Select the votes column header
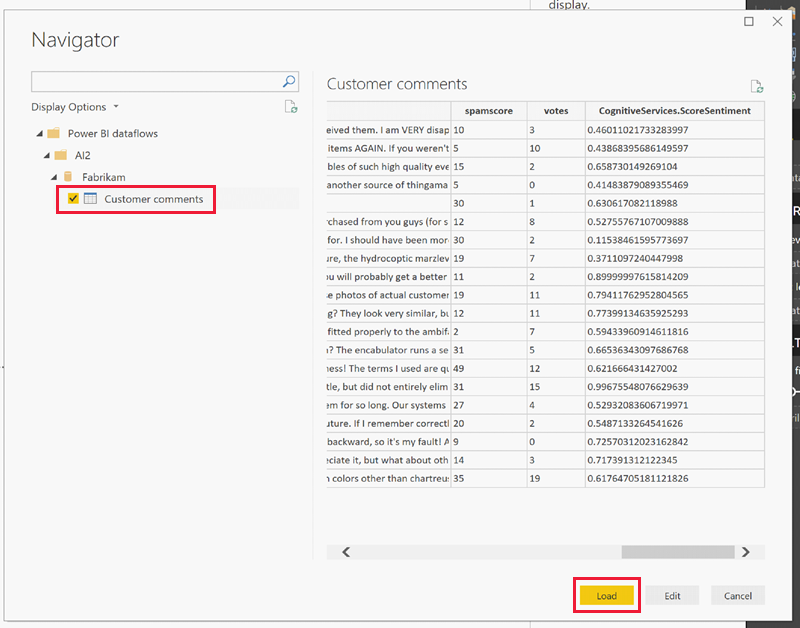 tap(556, 111)
